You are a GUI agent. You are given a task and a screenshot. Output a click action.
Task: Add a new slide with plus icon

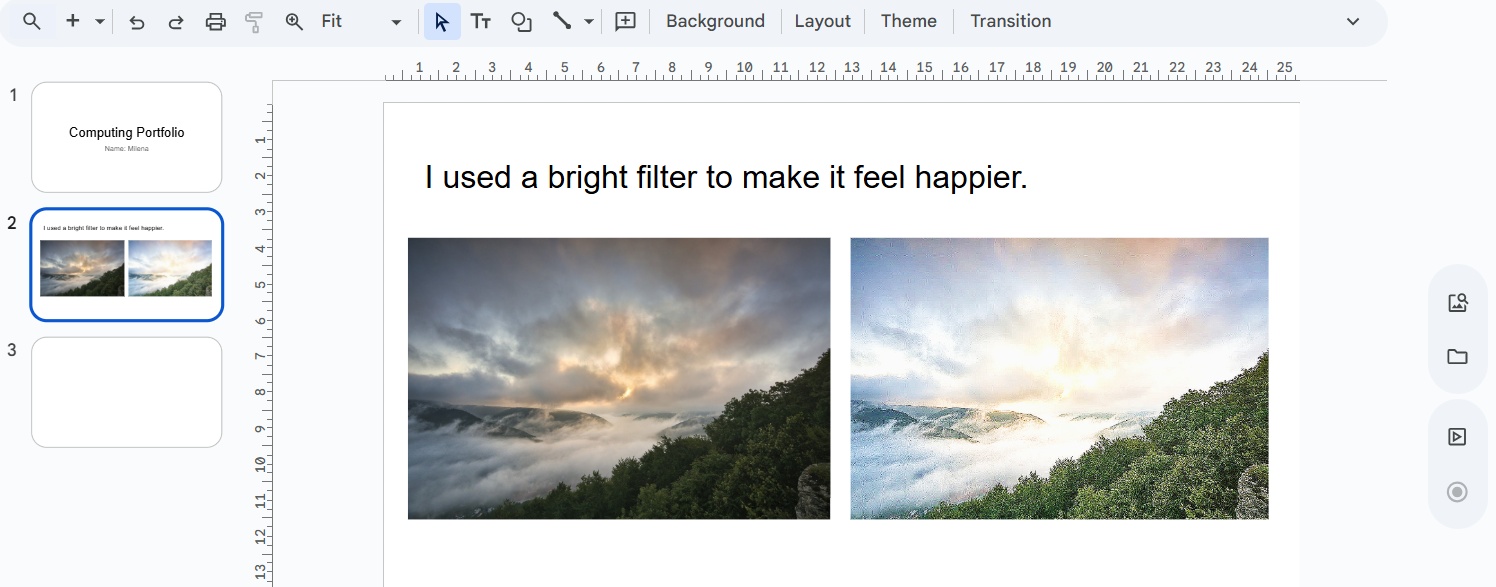72,21
